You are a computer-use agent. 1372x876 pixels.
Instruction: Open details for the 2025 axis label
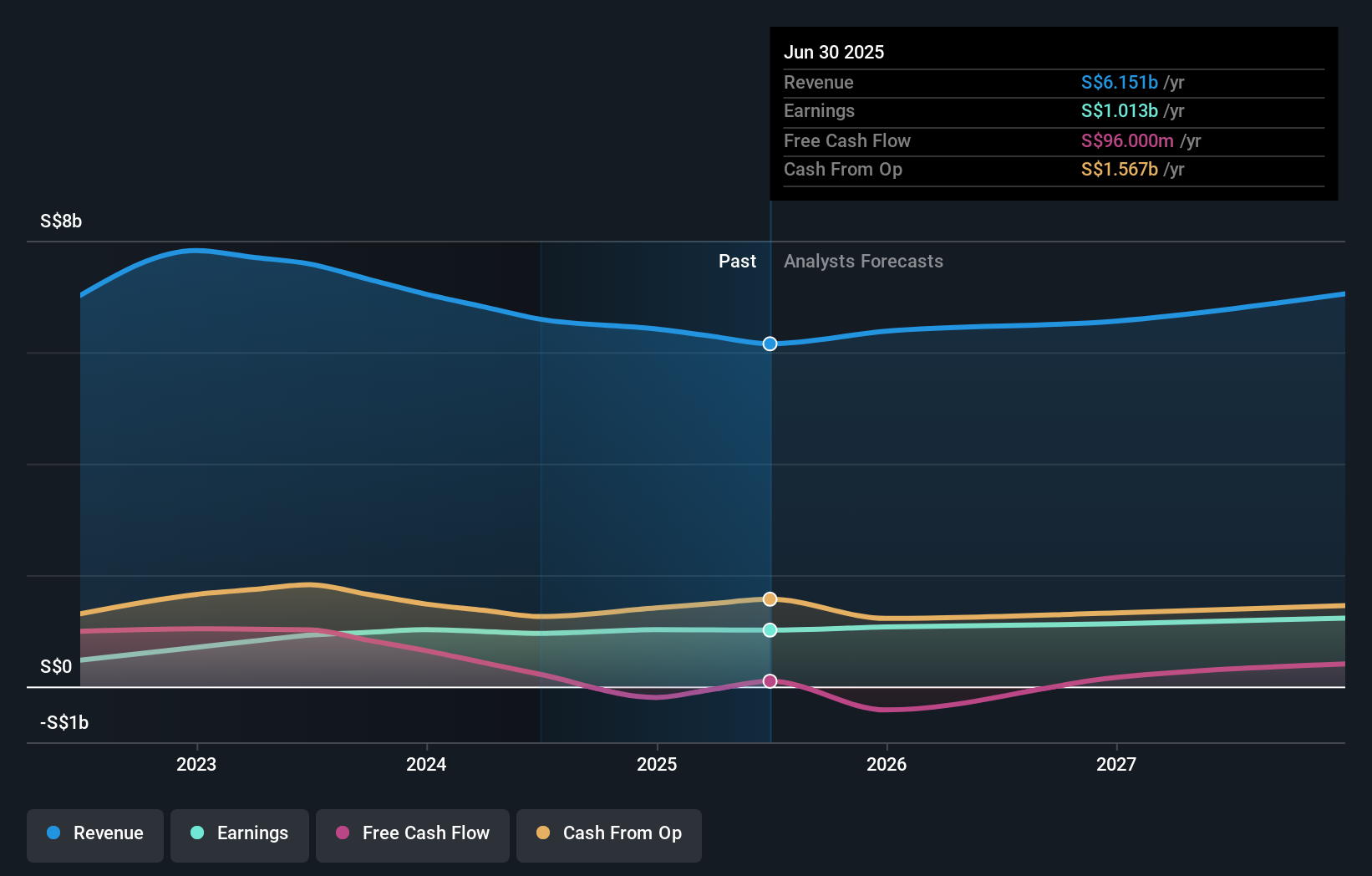tap(657, 763)
